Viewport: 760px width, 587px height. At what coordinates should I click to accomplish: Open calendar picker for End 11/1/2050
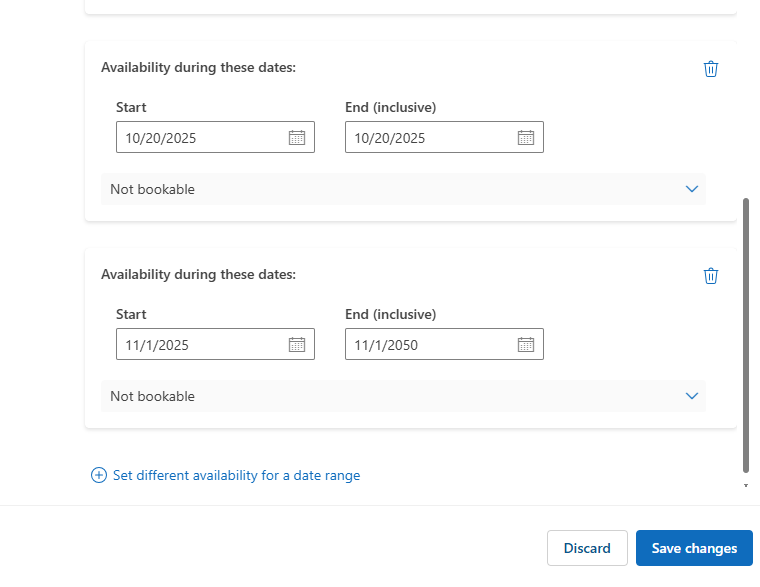(526, 345)
